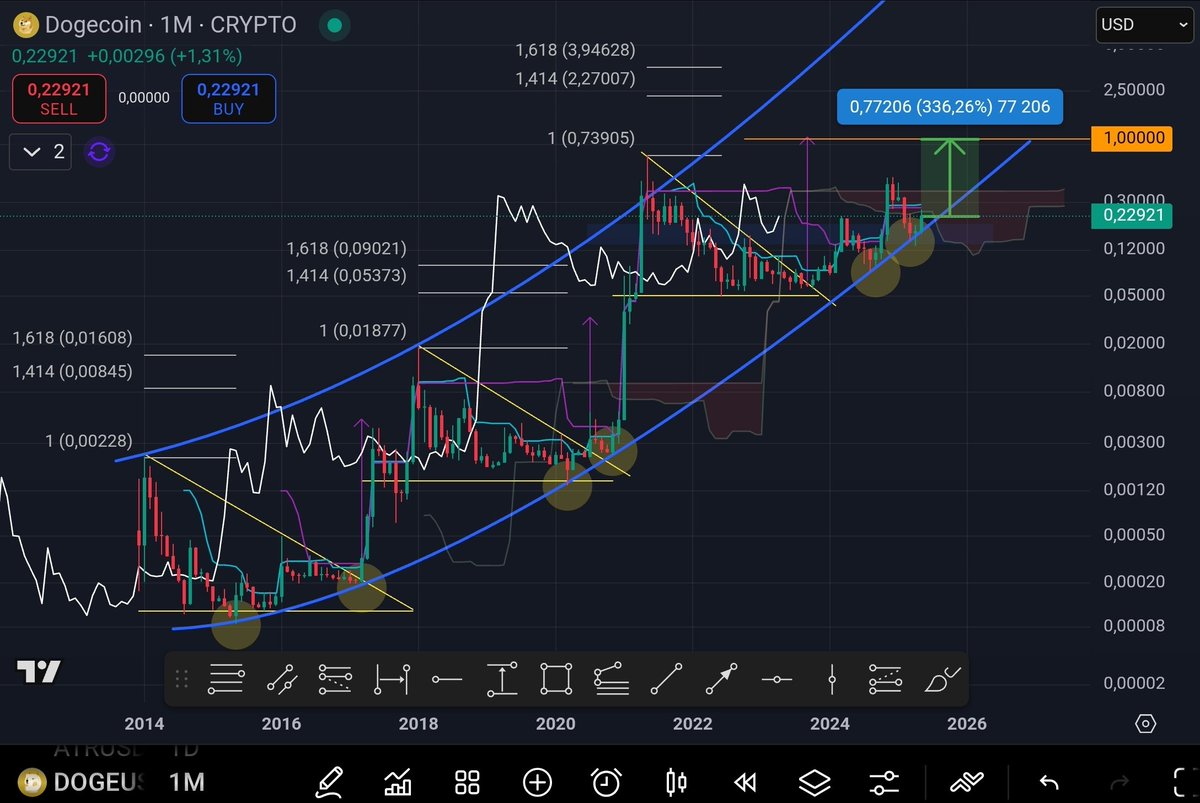1200x803 pixels.
Task: Click the 0,00000 spread value
Action: tap(143, 98)
